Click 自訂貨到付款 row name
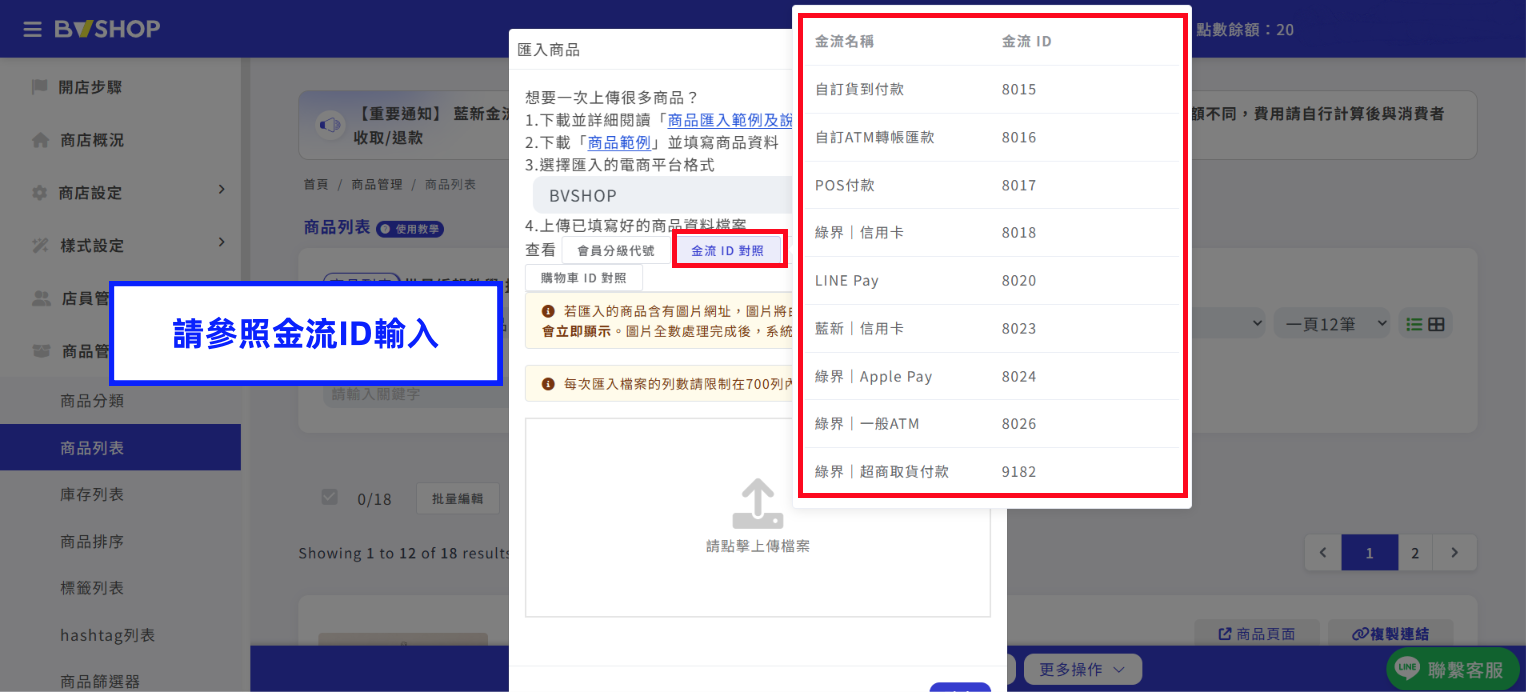Viewport: 1526px width, 692px height. point(859,89)
